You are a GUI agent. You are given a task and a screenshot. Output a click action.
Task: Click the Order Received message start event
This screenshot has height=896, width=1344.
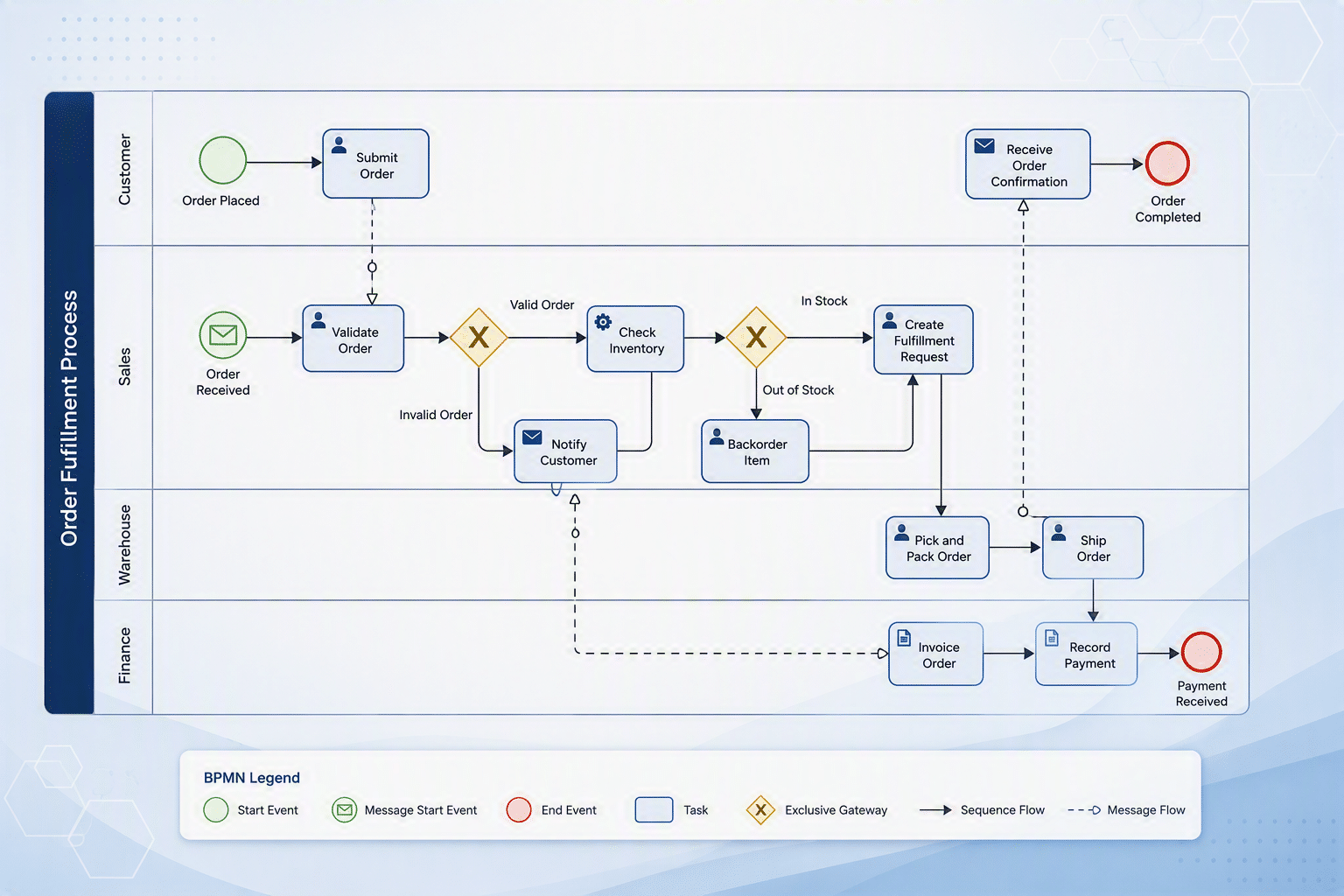coord(223,335)
